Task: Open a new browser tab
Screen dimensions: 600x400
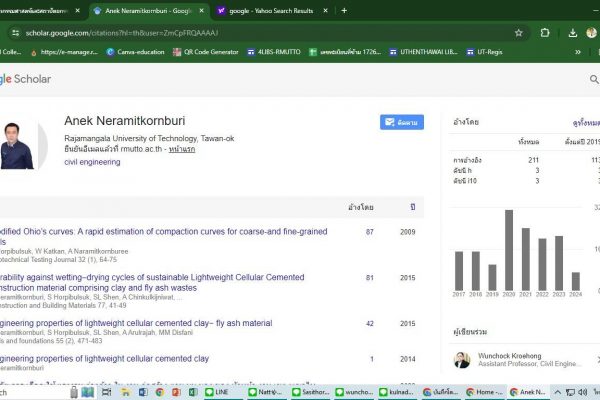Action: [344, 11]
